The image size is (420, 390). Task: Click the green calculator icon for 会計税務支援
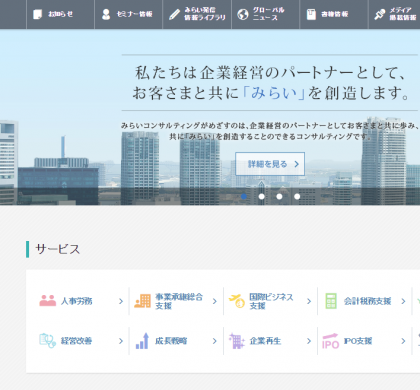click(x=331, y=301)
